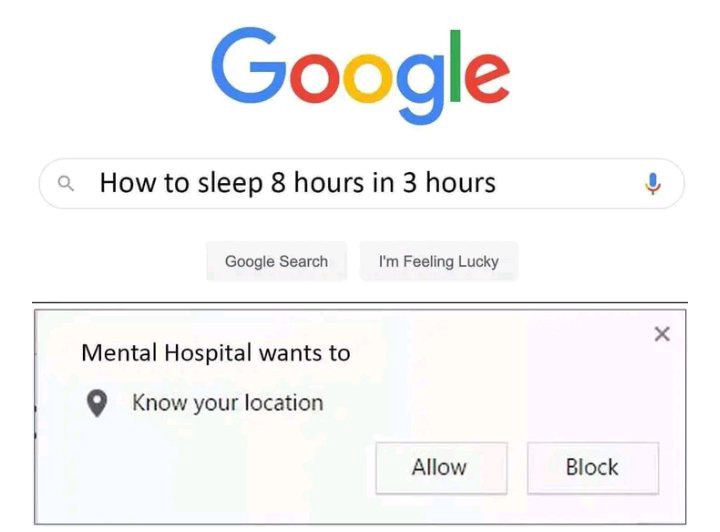Click the I'm Feeling Lucky button

(439, 261)
